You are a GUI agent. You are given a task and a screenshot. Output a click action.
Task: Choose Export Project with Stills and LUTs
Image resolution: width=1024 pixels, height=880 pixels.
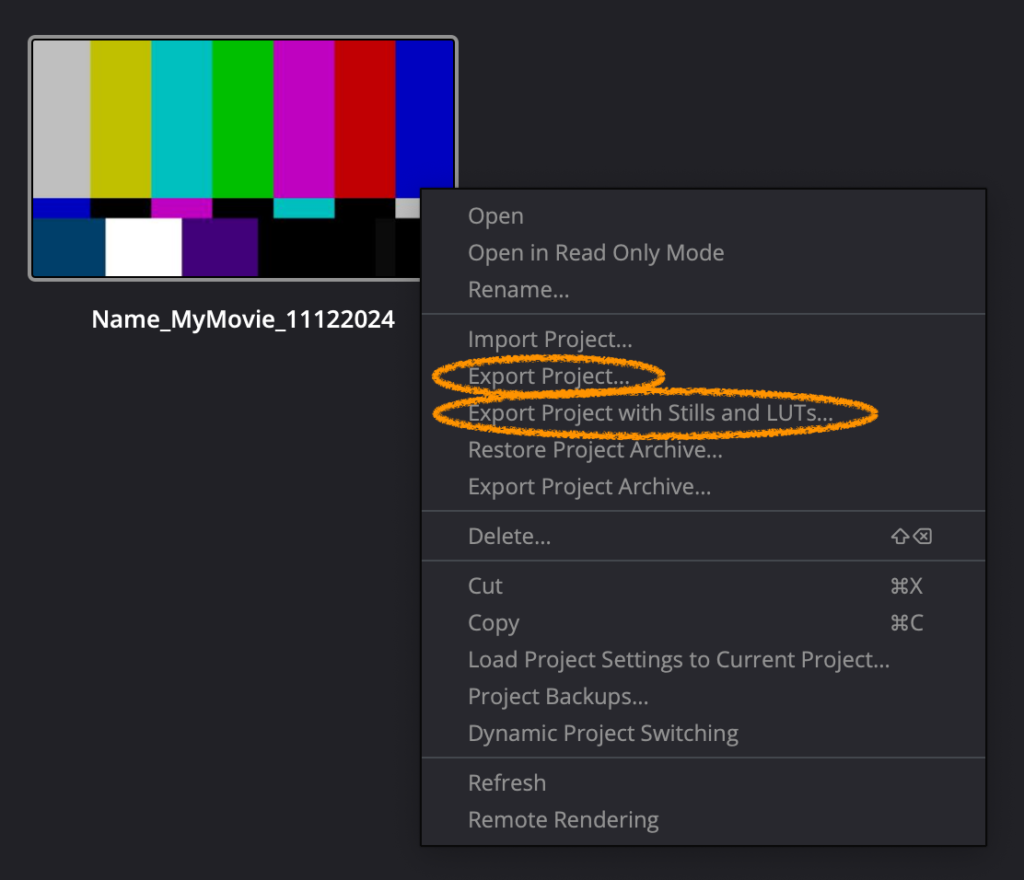(x=650, y=413)
